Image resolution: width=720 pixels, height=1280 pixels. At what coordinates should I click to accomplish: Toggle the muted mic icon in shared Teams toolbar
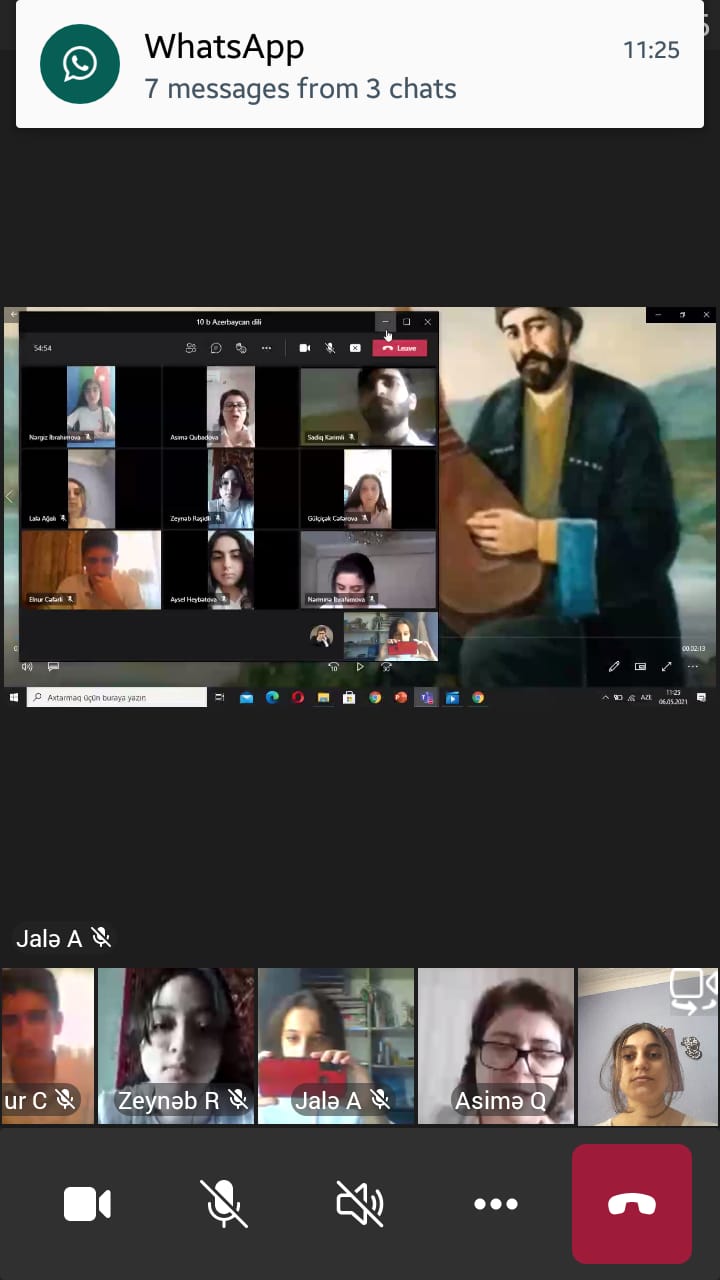point(330,348)
